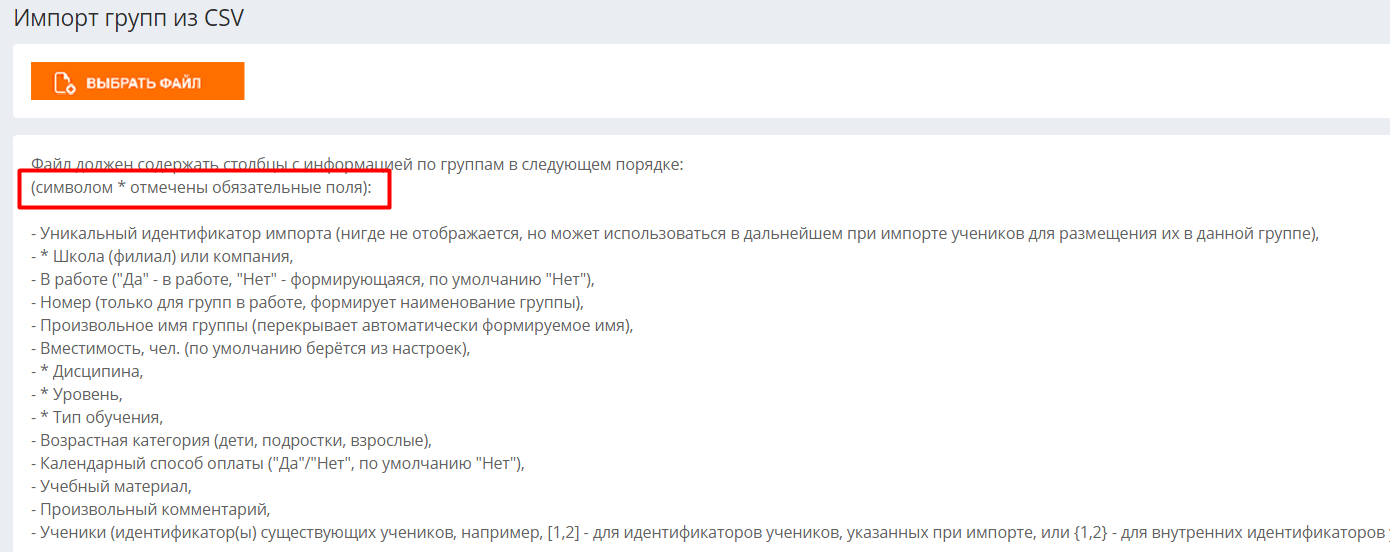Click the line Учебный материал
1390x552 pixels.
coord(111,486)
